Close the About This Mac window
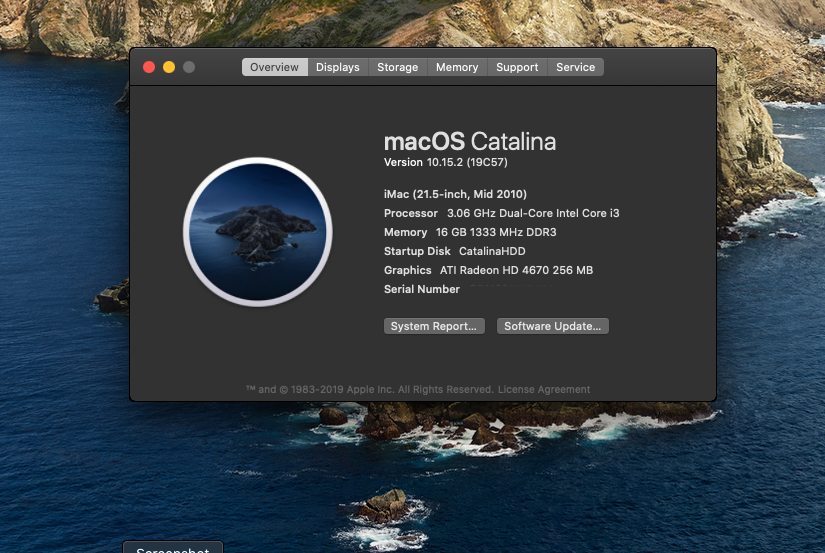Viewport: 825px width, 553px height. [149, 67]
